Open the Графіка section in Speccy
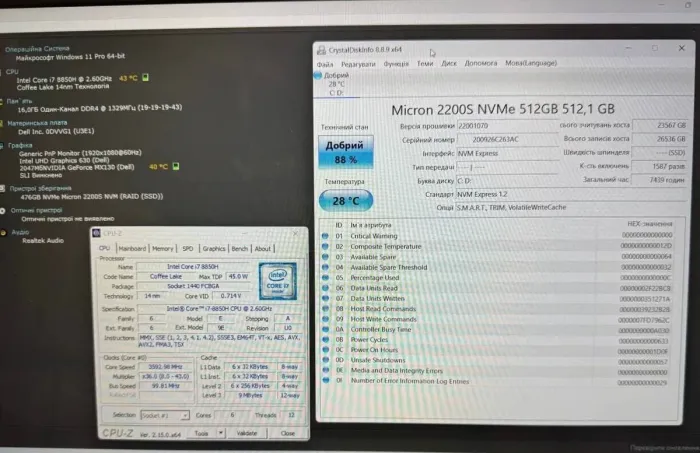Screen dimensions: 700x453 pyautogui.click(x=20, y=145)
